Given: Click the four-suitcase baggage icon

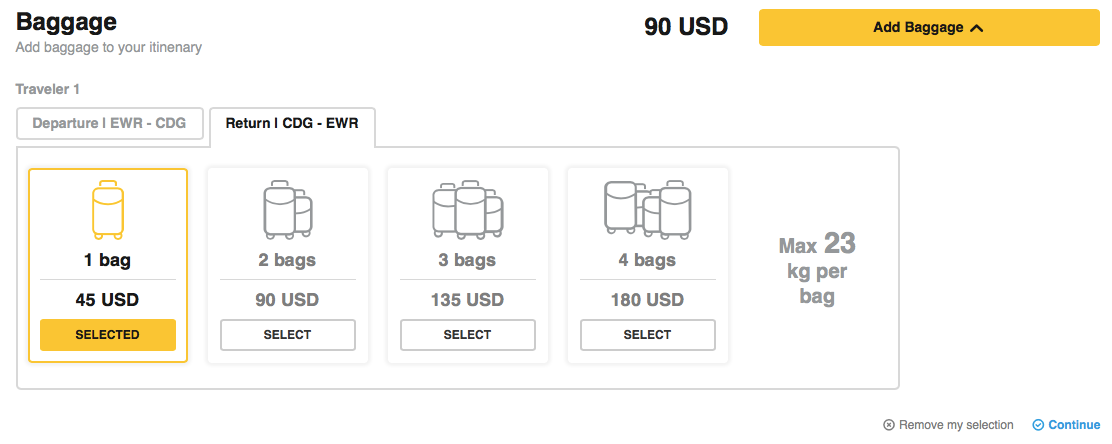Looking at the screenshot, I should point(648,210).
